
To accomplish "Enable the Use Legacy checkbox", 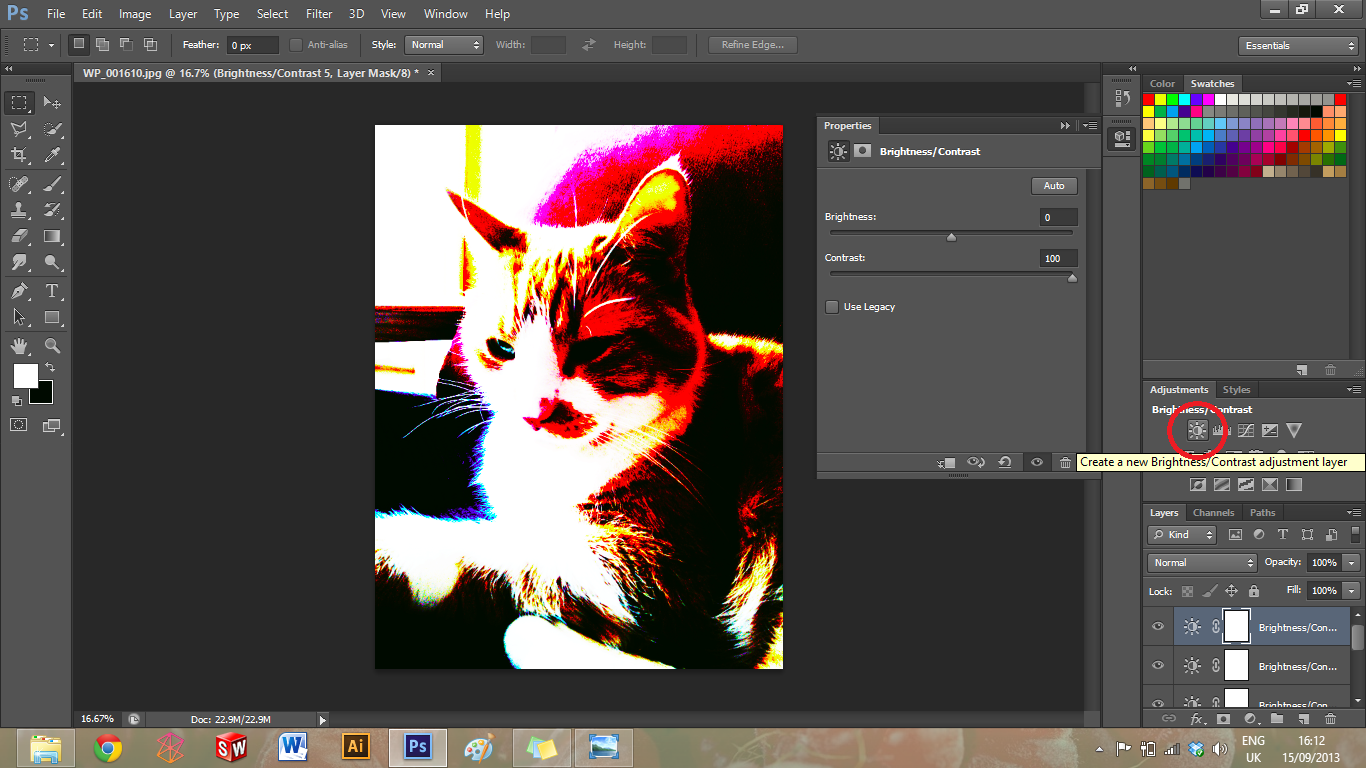I will (x=832, y=307).
